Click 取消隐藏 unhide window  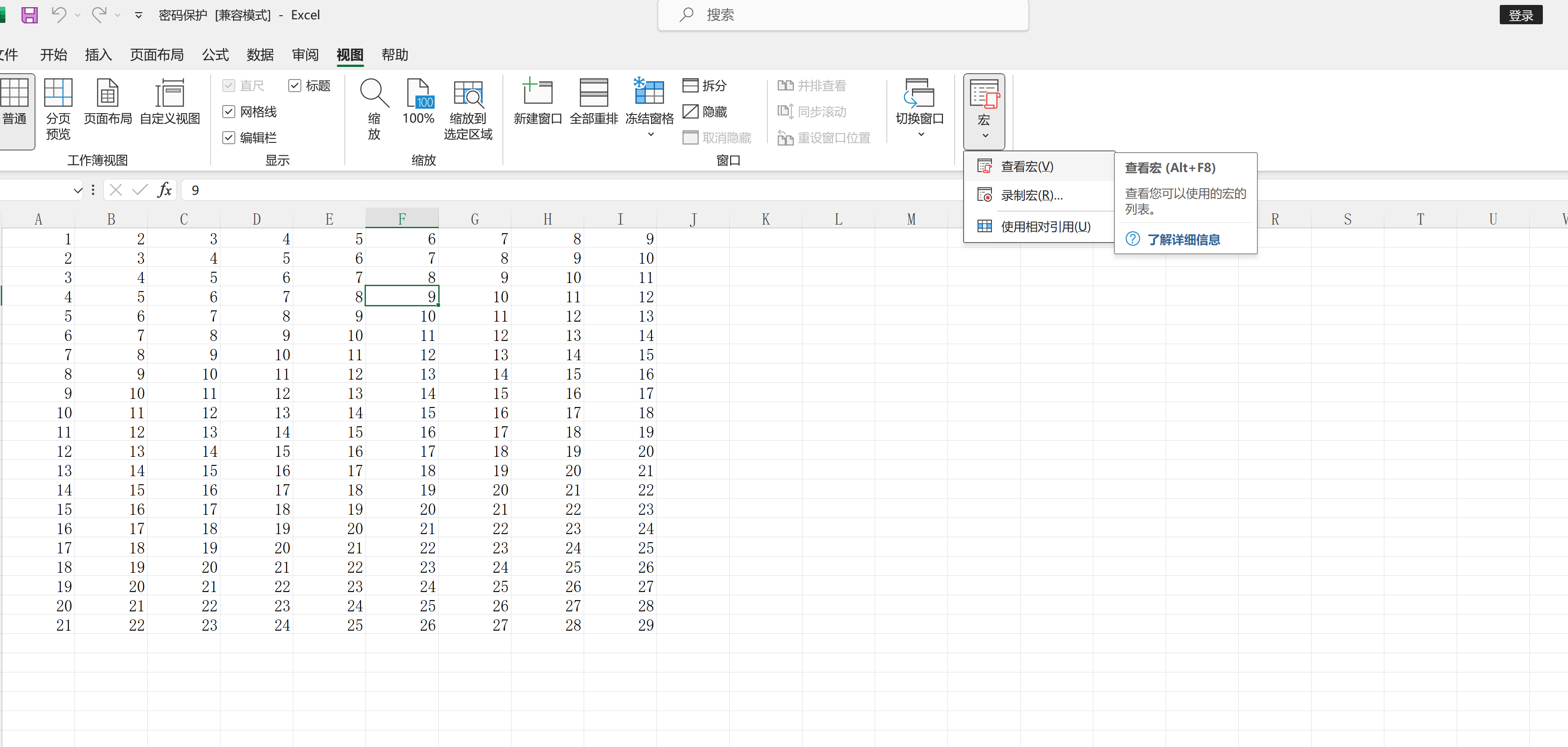[x=717, y=137]
